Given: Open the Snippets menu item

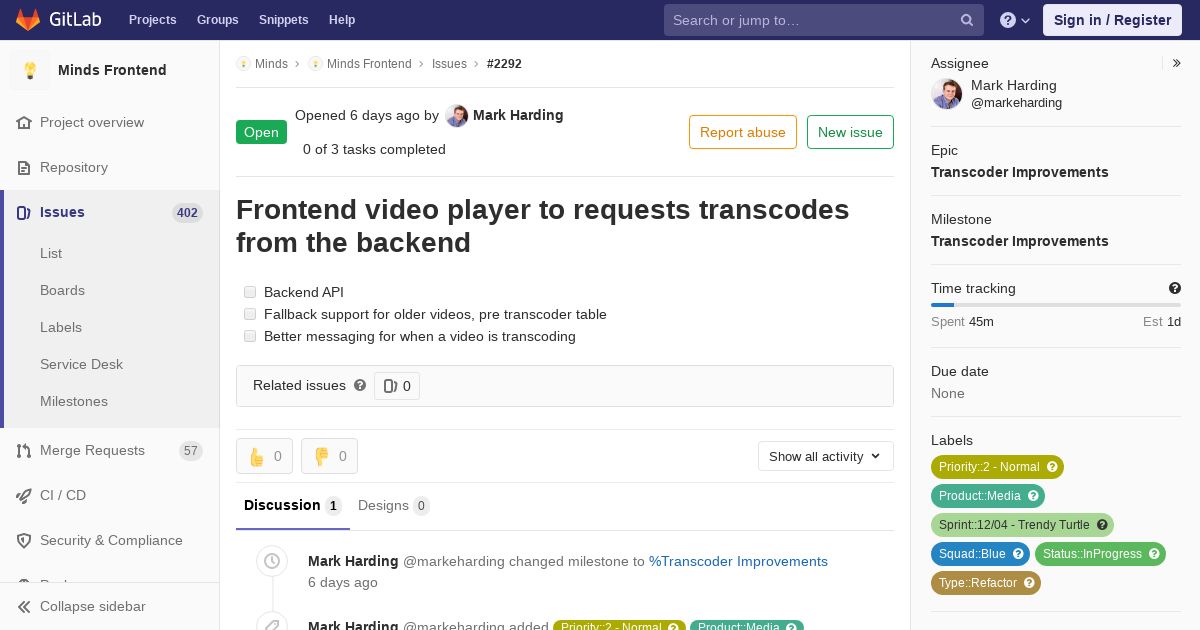Looking at the screenshot, I should tap(283, 20).
